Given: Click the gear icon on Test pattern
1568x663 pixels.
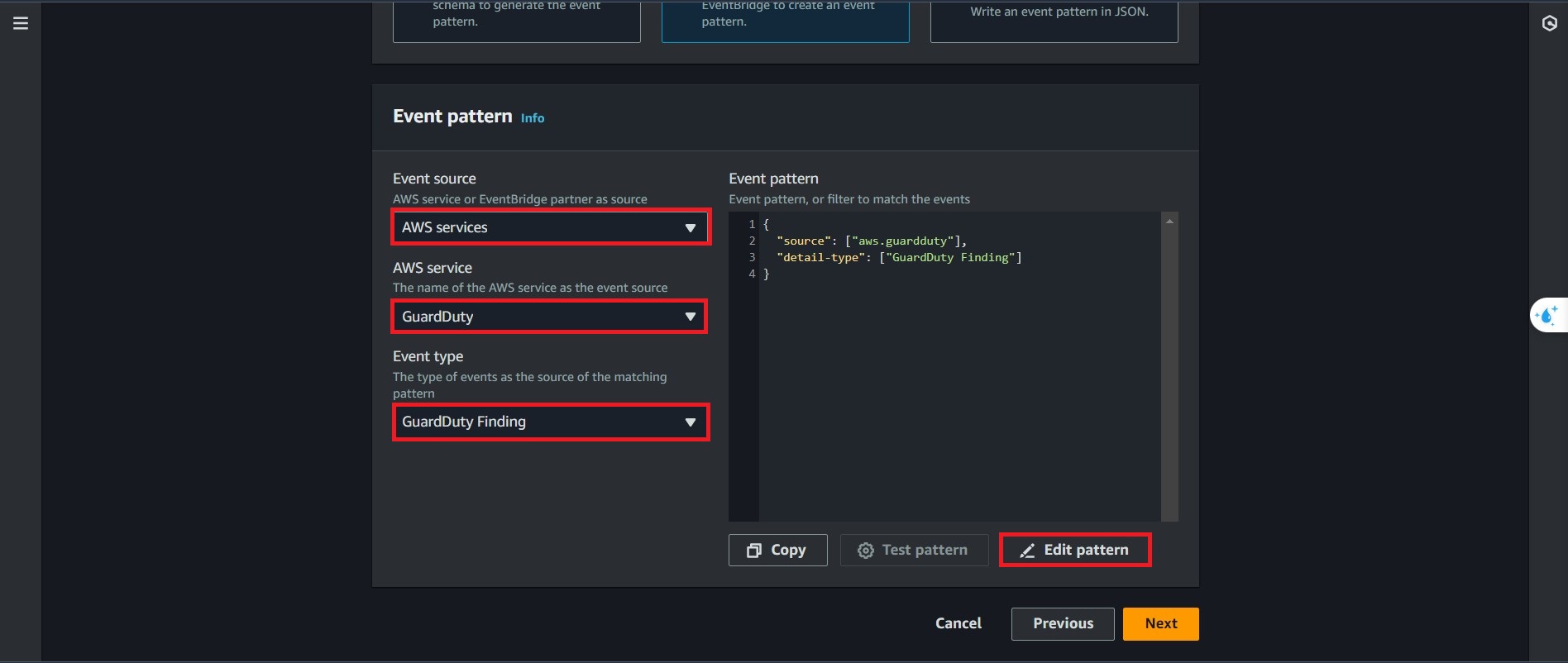Looking at the screenshot, I should coord(865,551).
